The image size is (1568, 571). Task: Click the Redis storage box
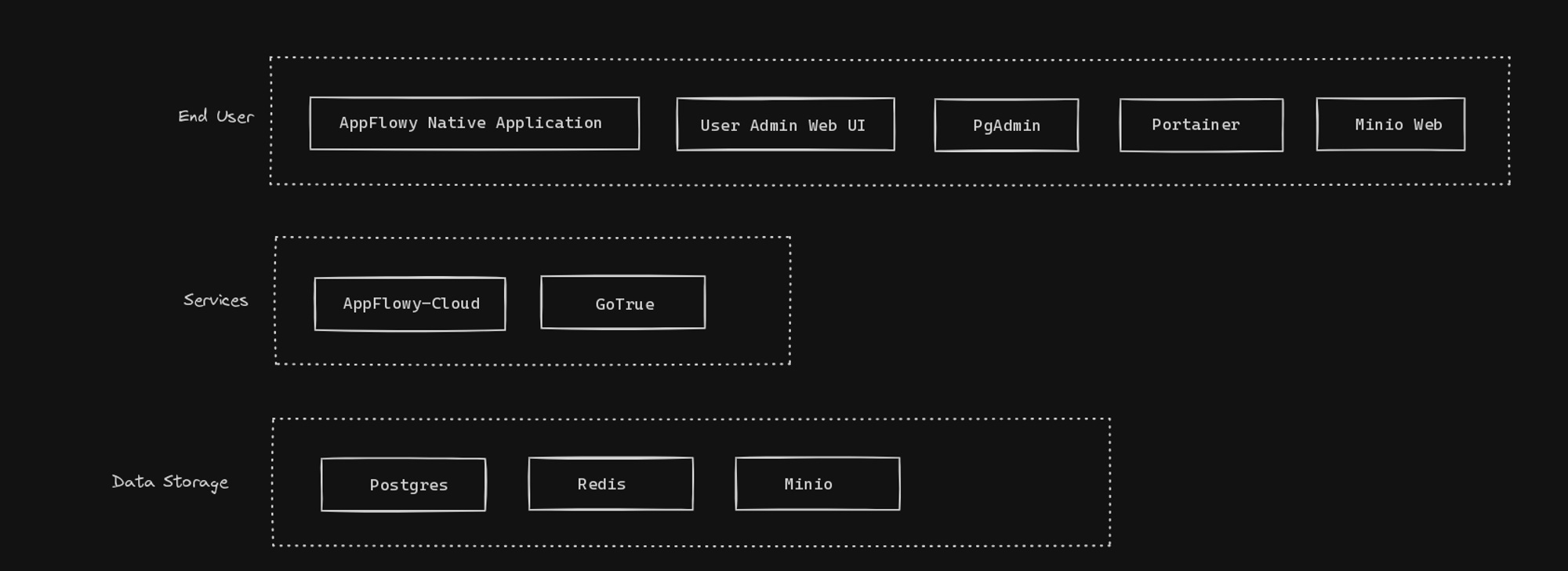tap(610, 484)
